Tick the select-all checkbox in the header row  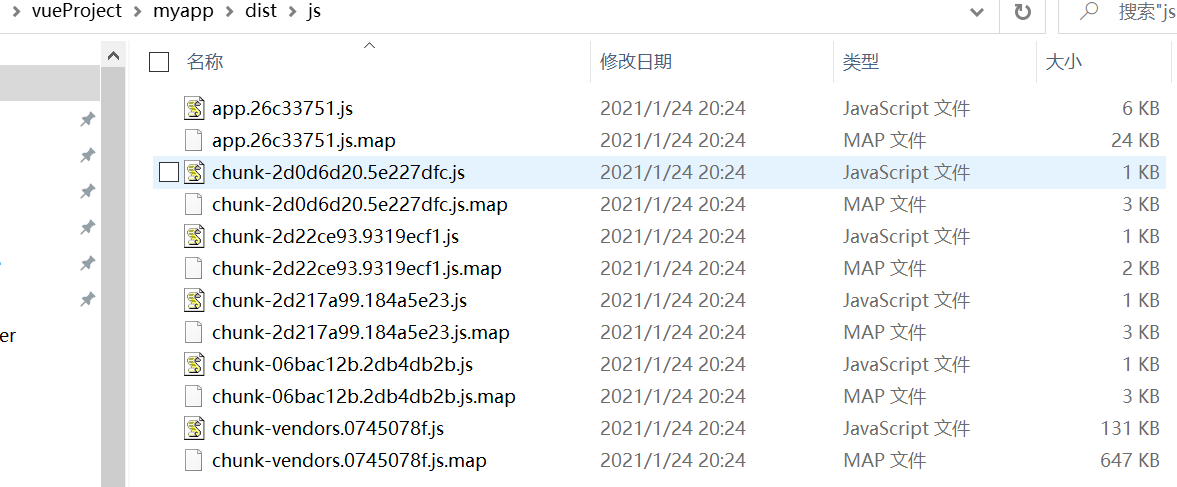pyautogui.click(x=159, y=62)
